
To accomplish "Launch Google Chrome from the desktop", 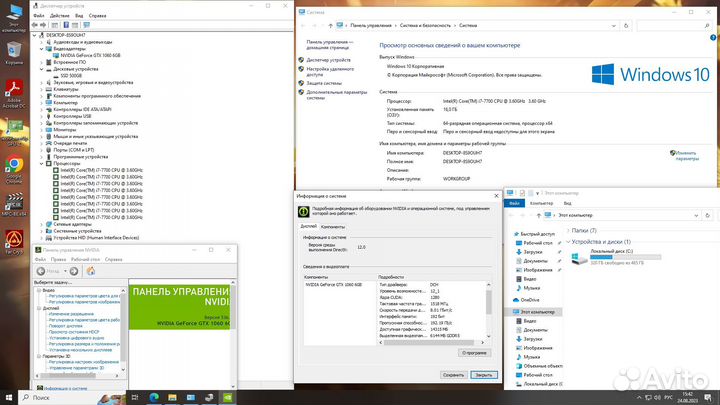I will pos(14,169).
